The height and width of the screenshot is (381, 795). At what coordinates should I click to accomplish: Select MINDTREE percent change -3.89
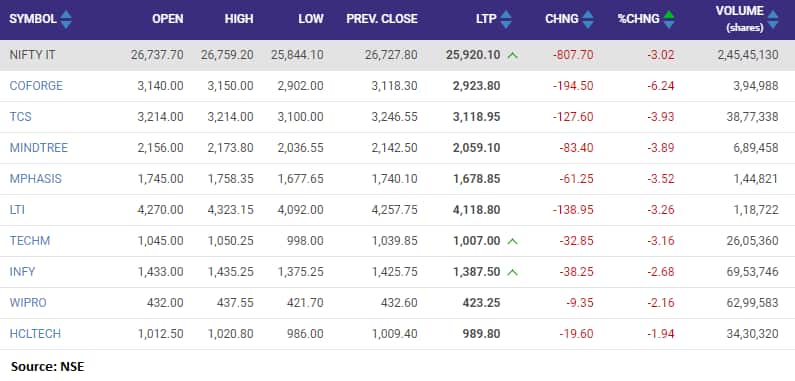click(661, 148)
